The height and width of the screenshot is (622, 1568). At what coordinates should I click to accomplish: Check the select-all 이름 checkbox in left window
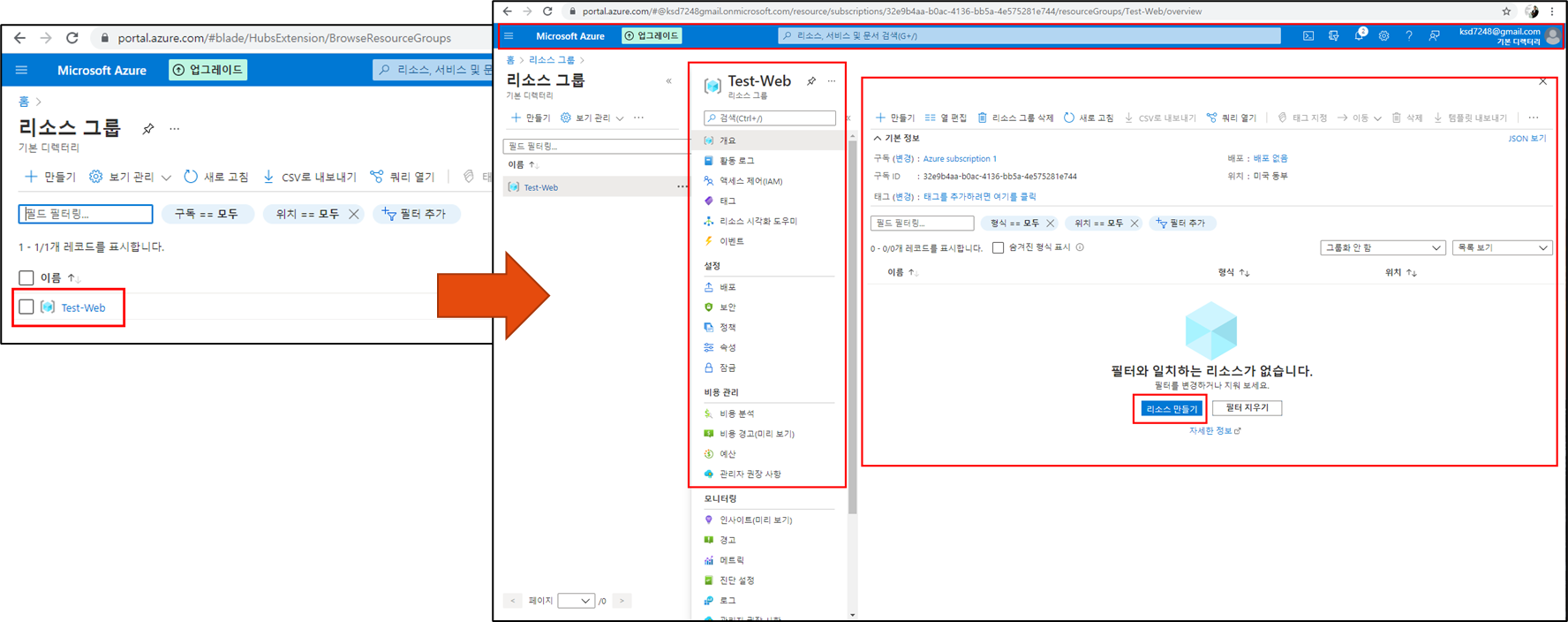pyautogui.click(x=26, y=277)
